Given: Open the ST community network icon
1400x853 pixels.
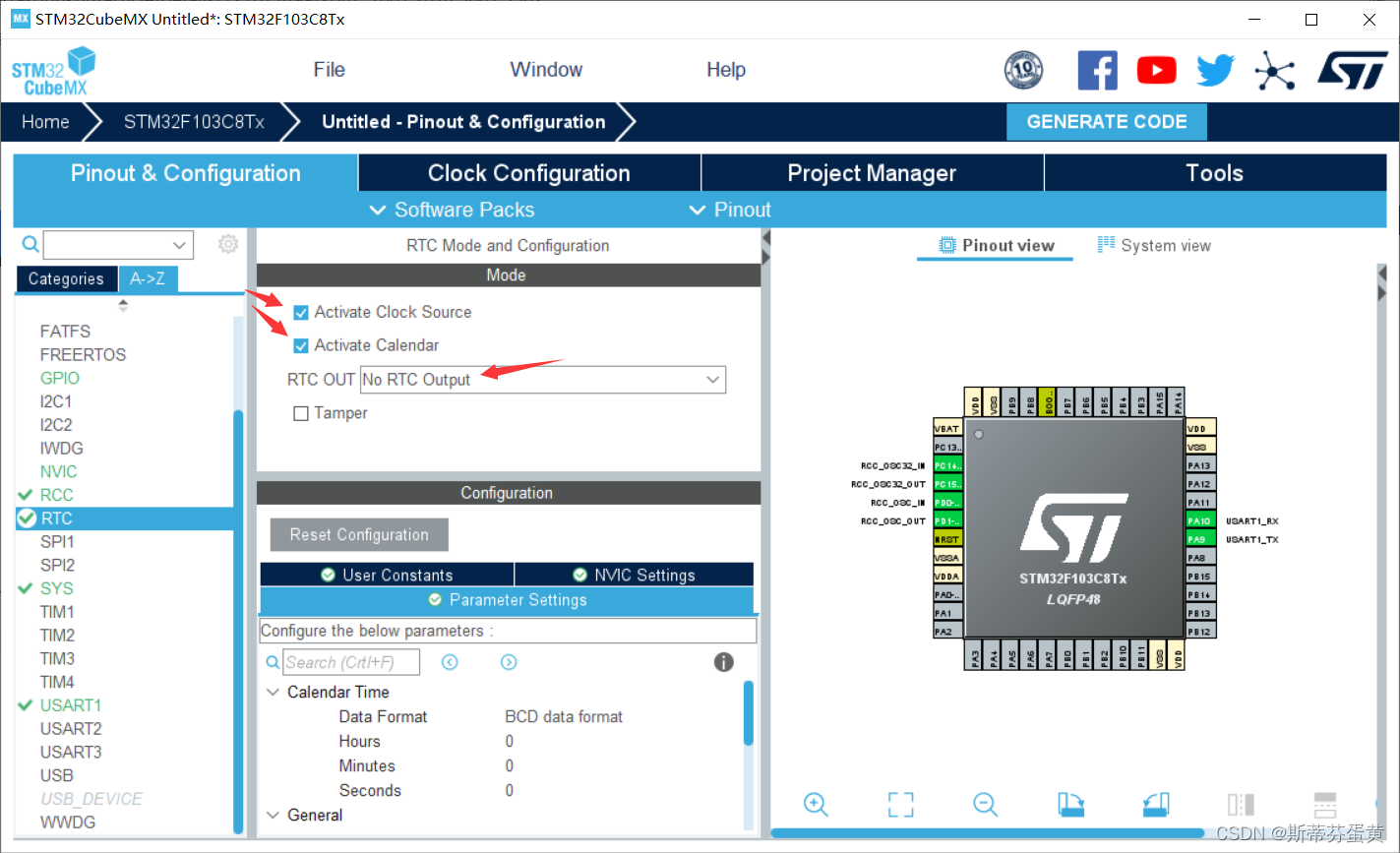Looking at the screenshot, I should [1275, 70].
